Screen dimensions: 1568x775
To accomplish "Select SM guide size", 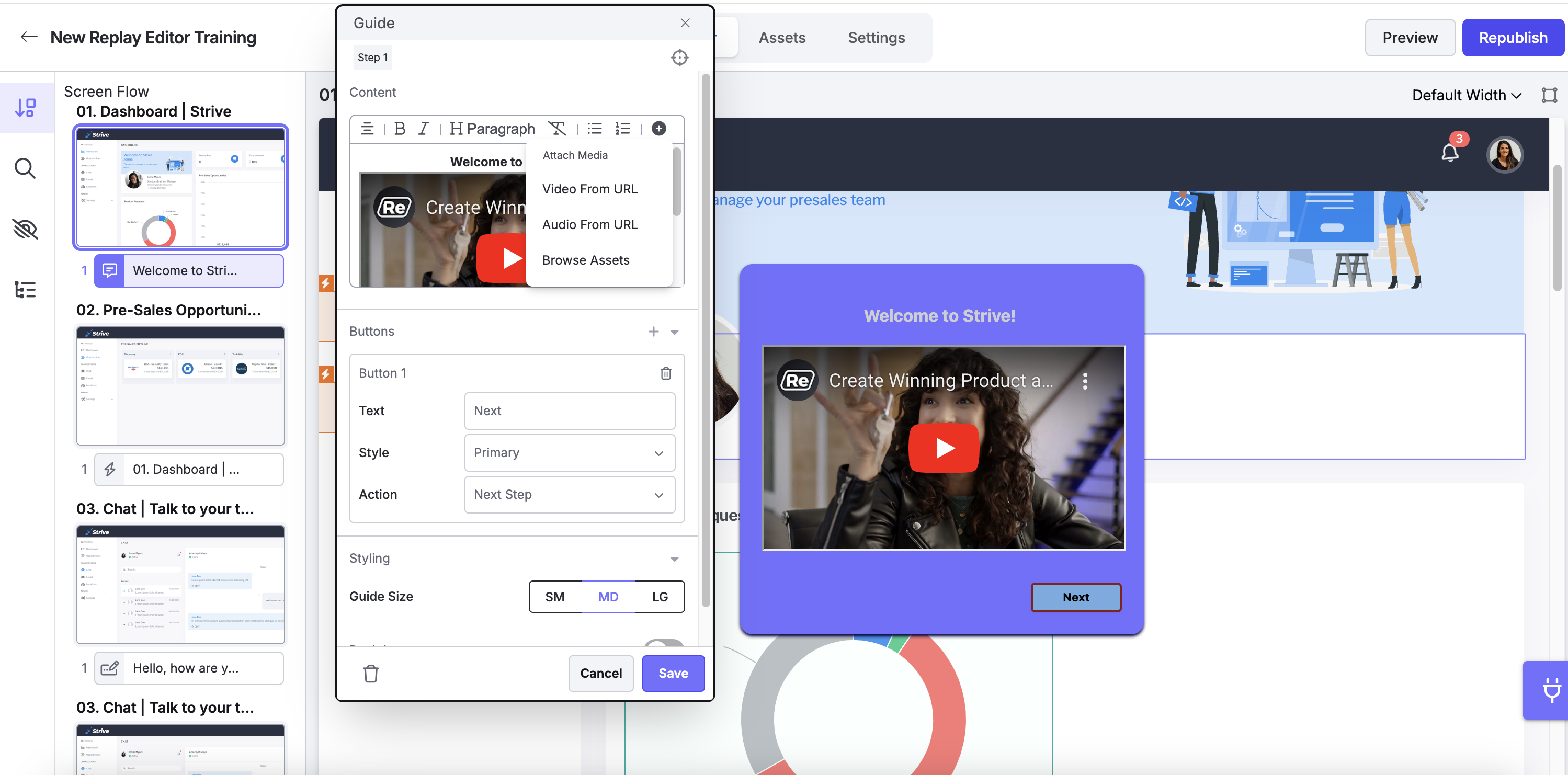I will point(554,597).
